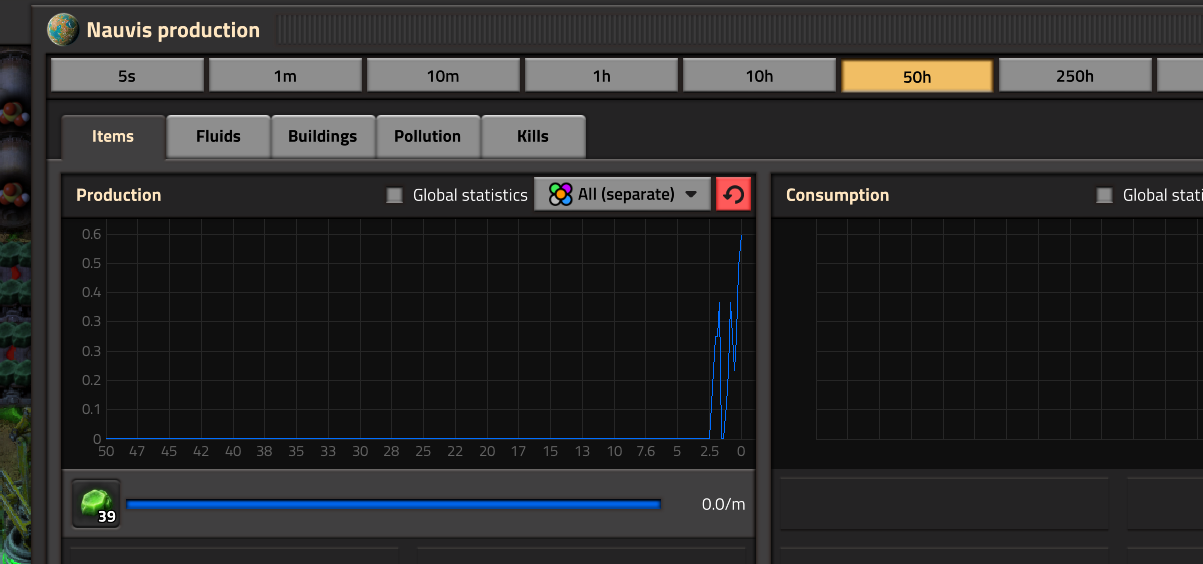Click the colored circles filter icon
This screenshot has width=1203, height=564.
561,194
